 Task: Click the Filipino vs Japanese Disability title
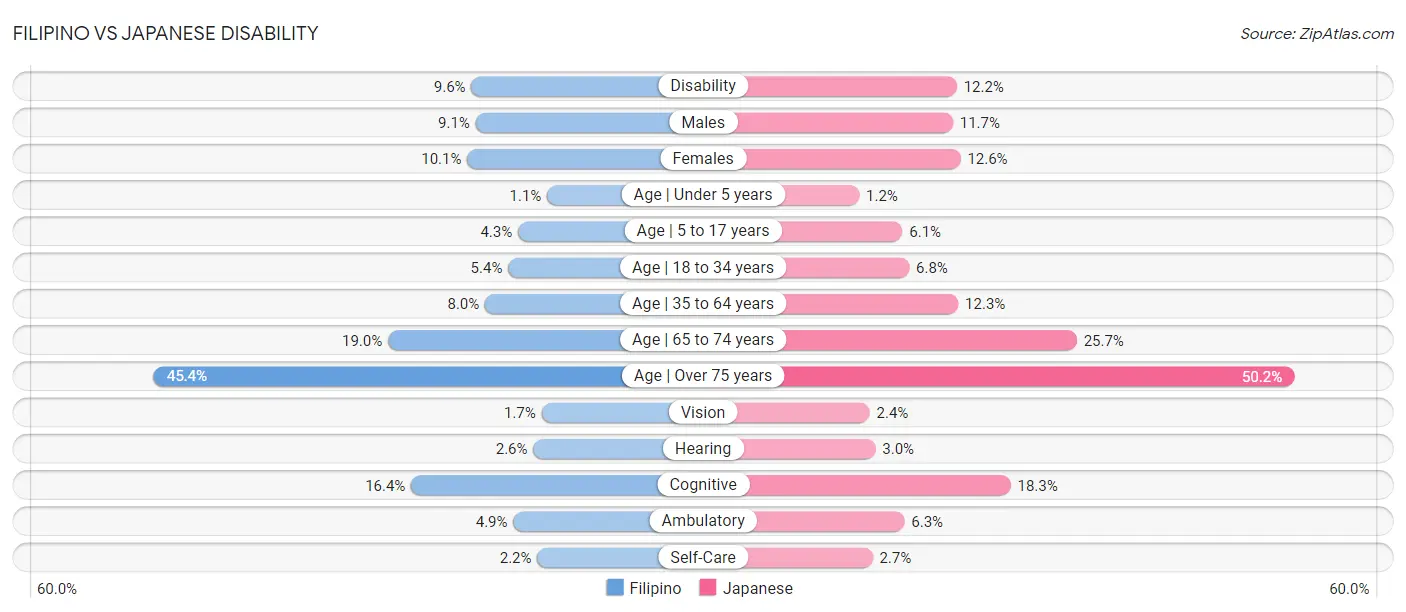point(165,33)
